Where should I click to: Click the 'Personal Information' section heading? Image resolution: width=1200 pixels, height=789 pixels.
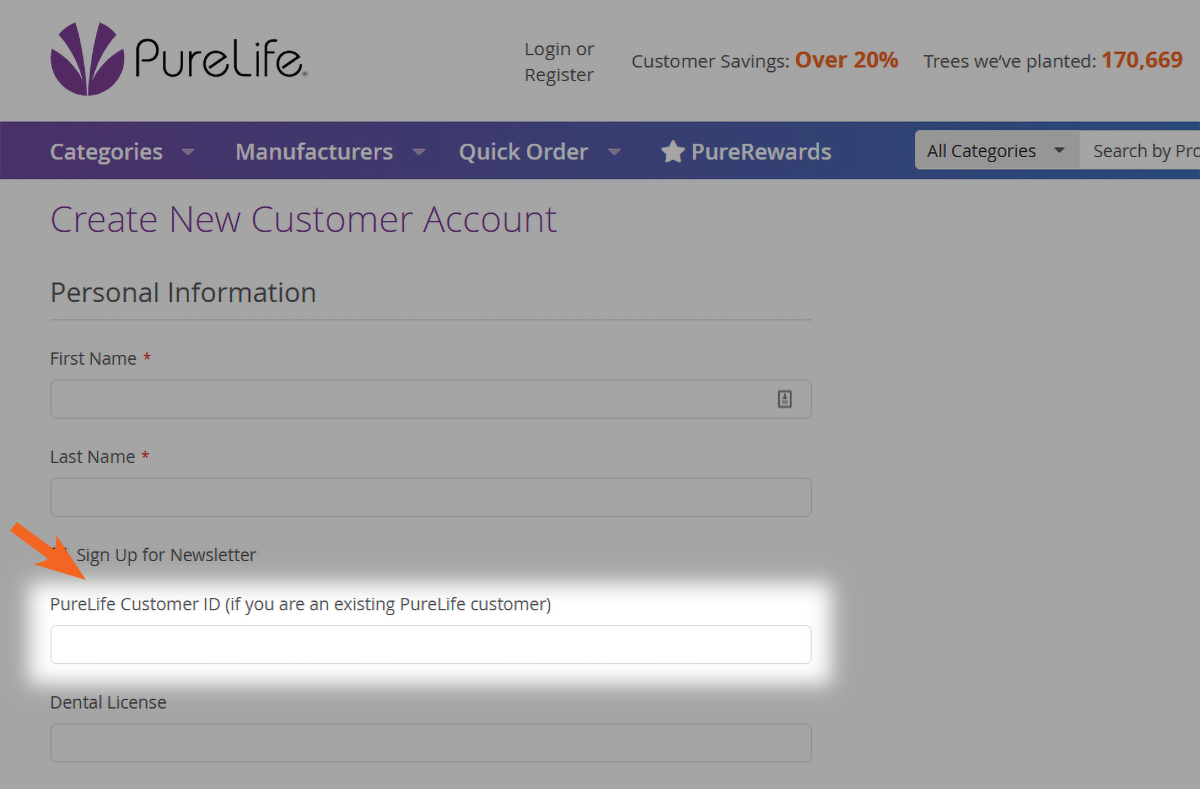(x=183, y=293)
